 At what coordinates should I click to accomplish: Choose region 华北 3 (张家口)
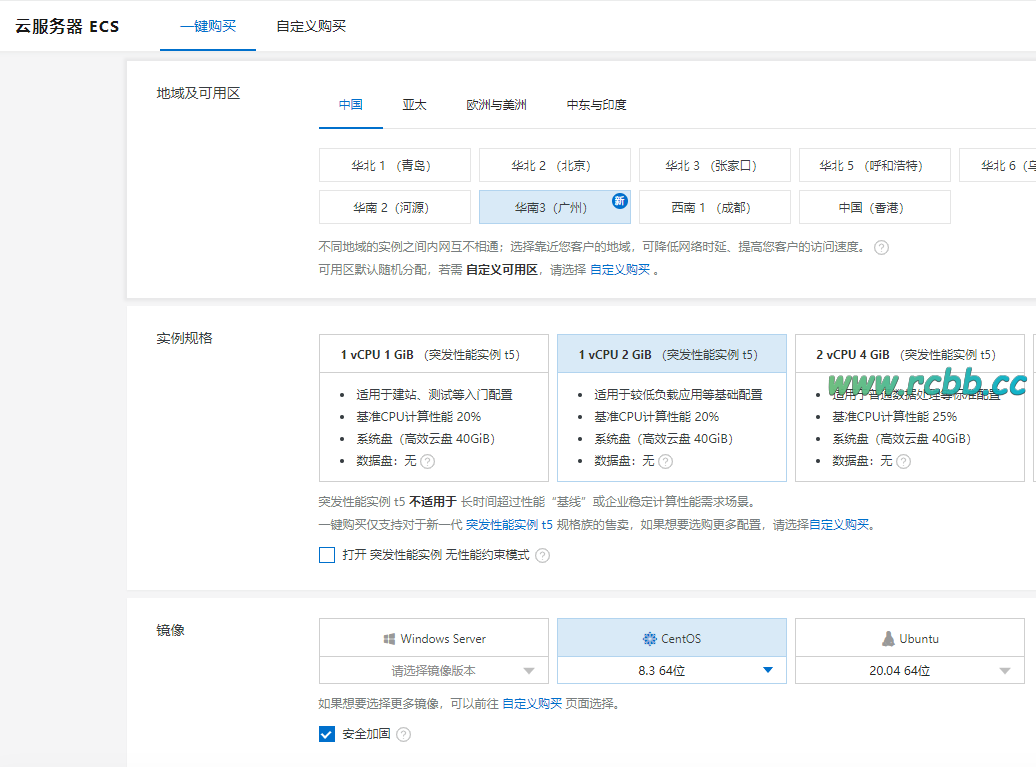coord(714,165)
